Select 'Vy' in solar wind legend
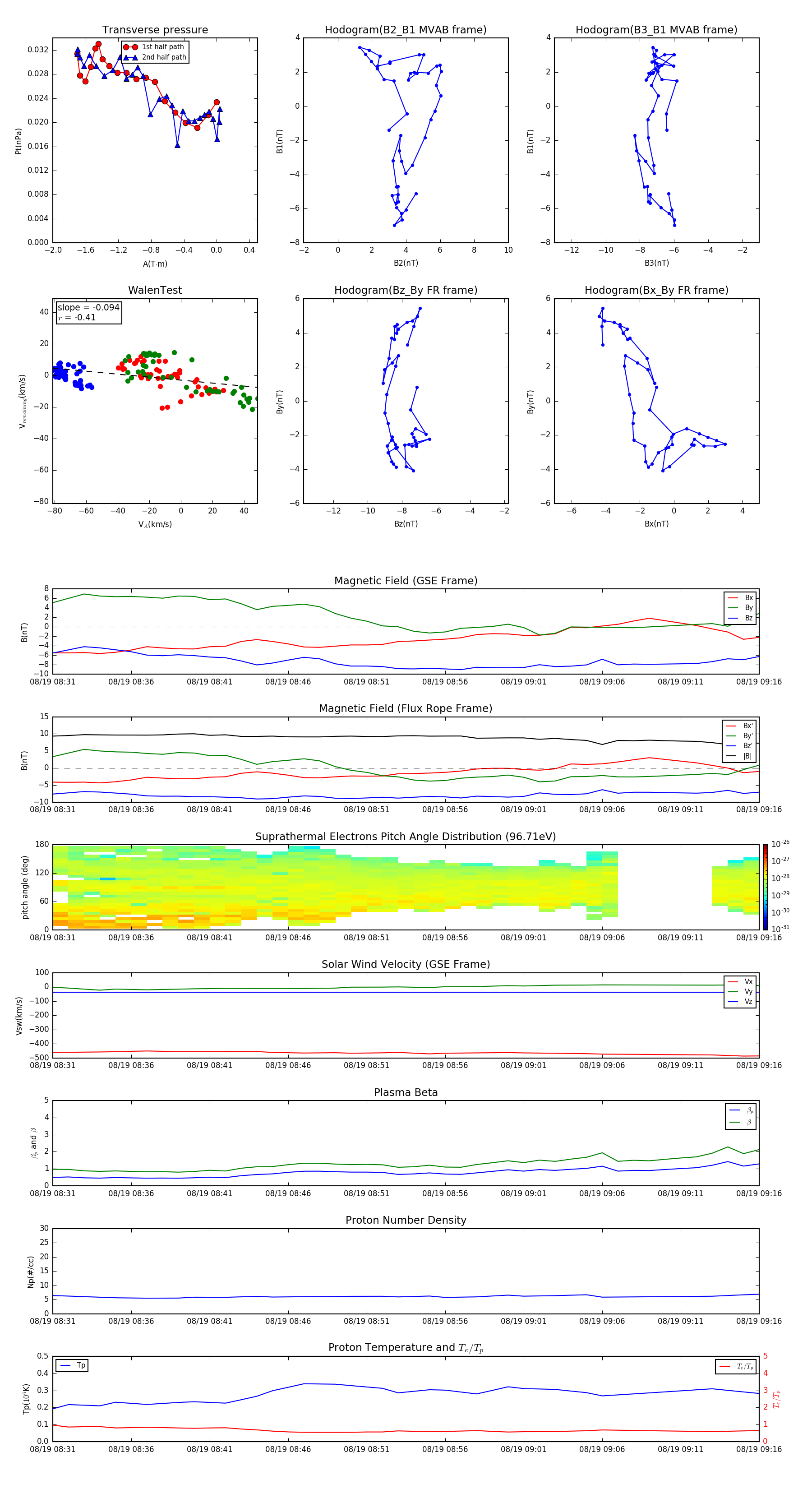812x1489 pixels. (x=740, y=991)
